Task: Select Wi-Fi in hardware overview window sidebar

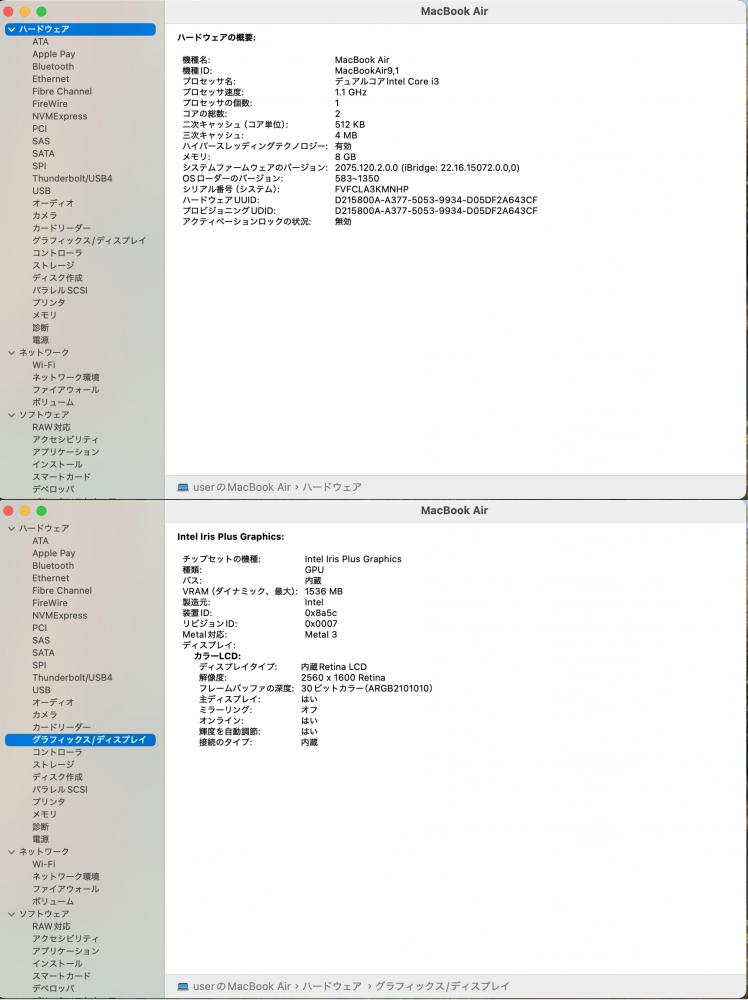Action: (43, 365)
